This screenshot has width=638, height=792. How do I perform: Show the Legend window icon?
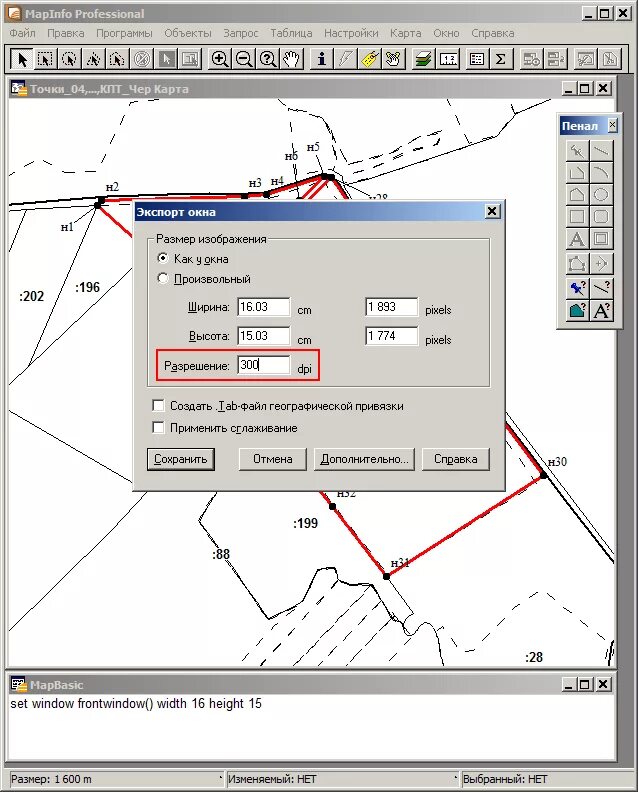pyautogui.click(x=476, y=59)
